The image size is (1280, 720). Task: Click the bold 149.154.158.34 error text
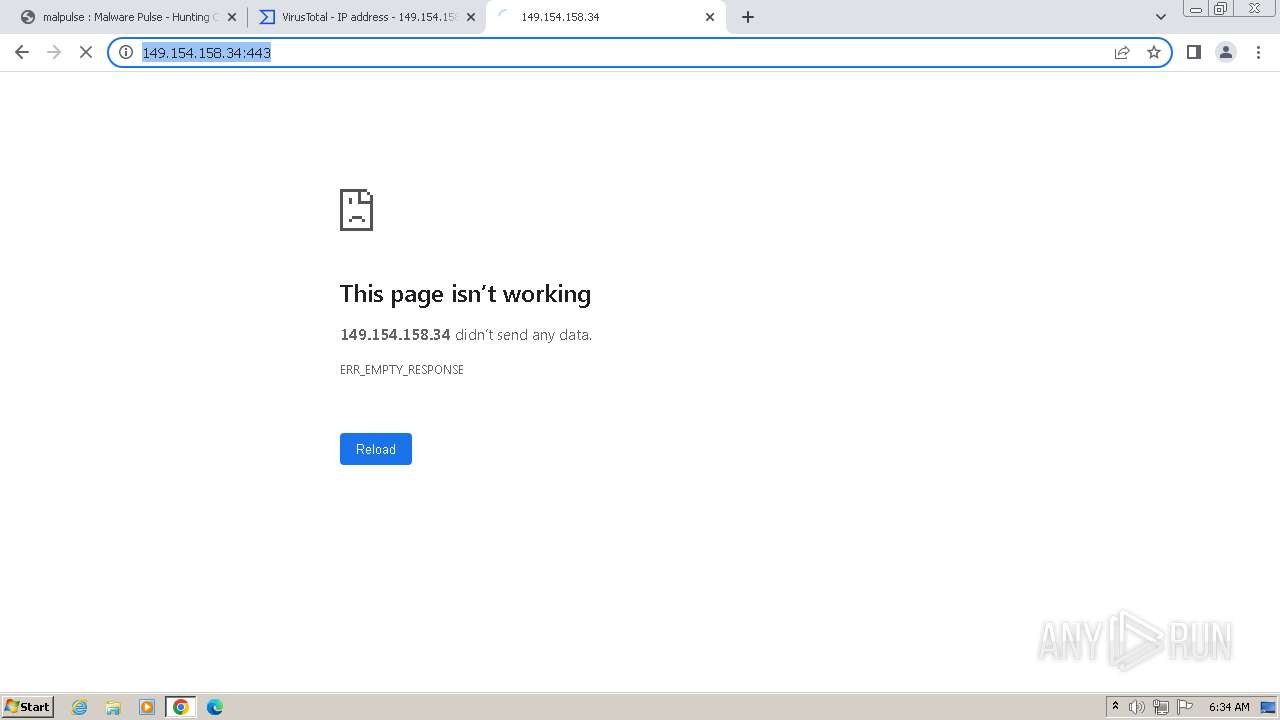pyautogui.click(x=395, y=335)
